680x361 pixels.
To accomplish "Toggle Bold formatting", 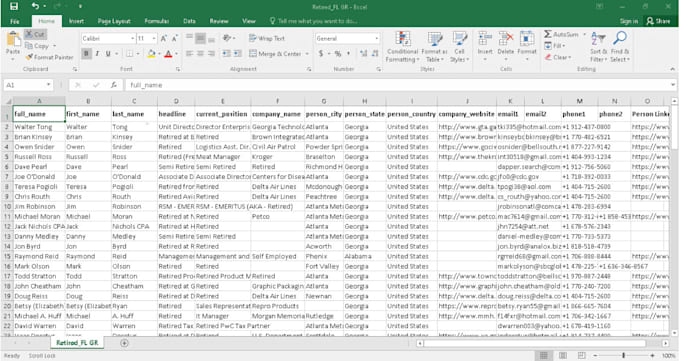I will (x=86, y=53).
